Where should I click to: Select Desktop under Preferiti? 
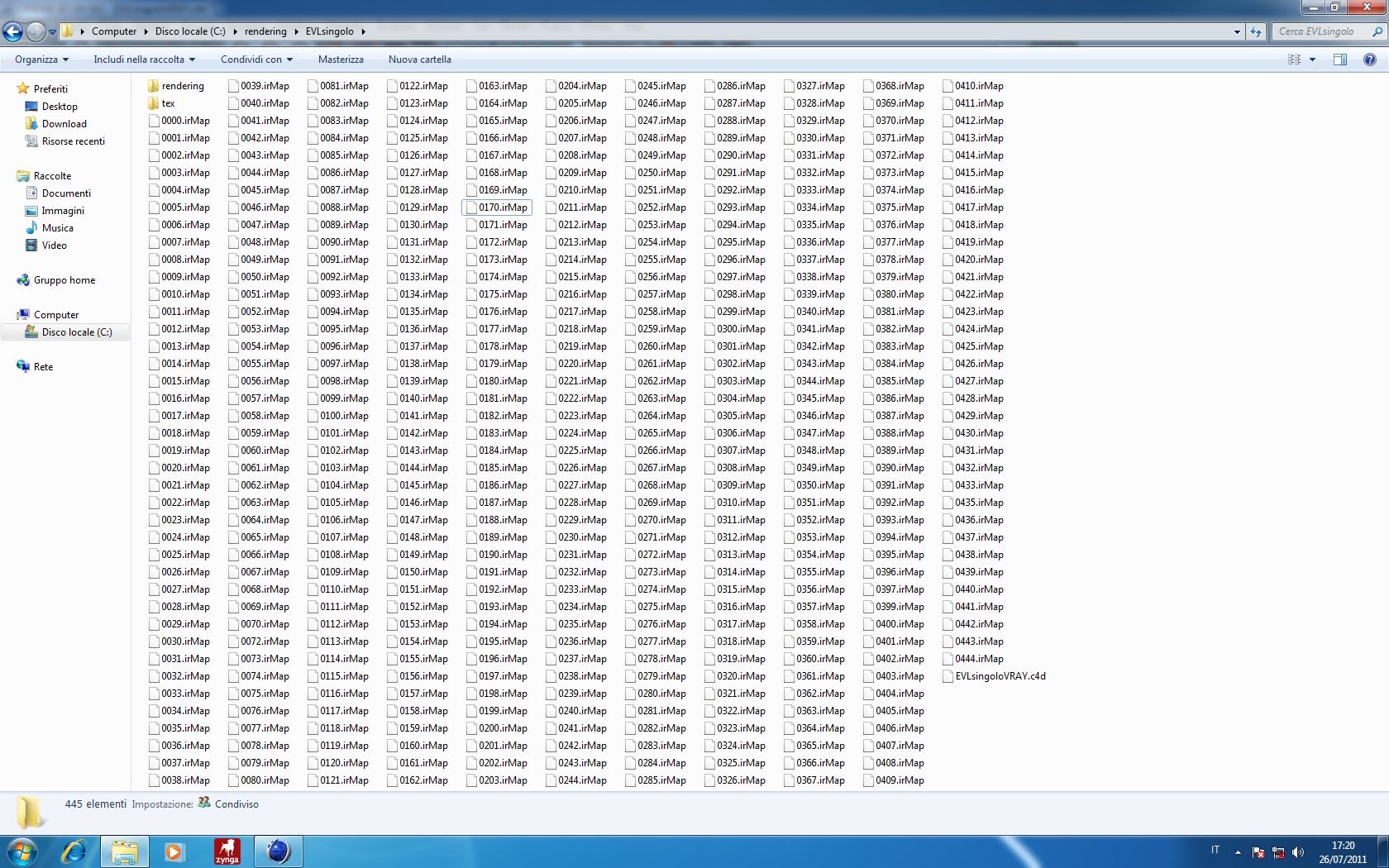pyautogui.click(x=60, y=107)
